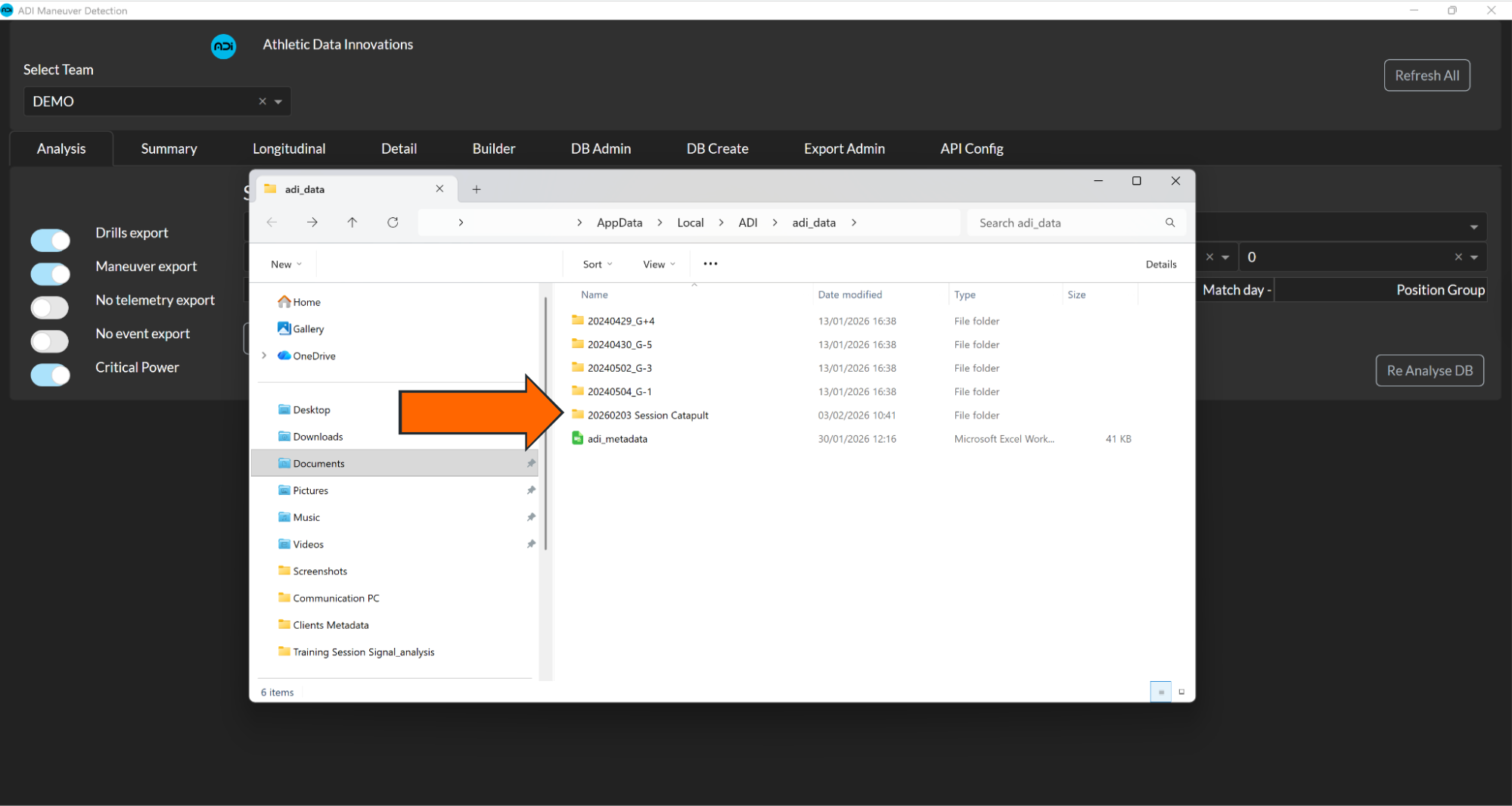
Task: Switch to the Summary tab
Action: click(169, 148)
